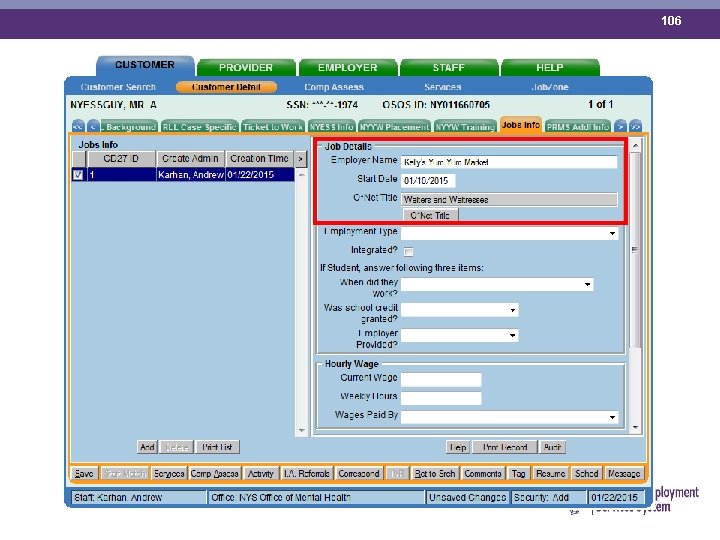This screenshot has width=720, height=540.
Task: Click Tag button
Action: 518,473
